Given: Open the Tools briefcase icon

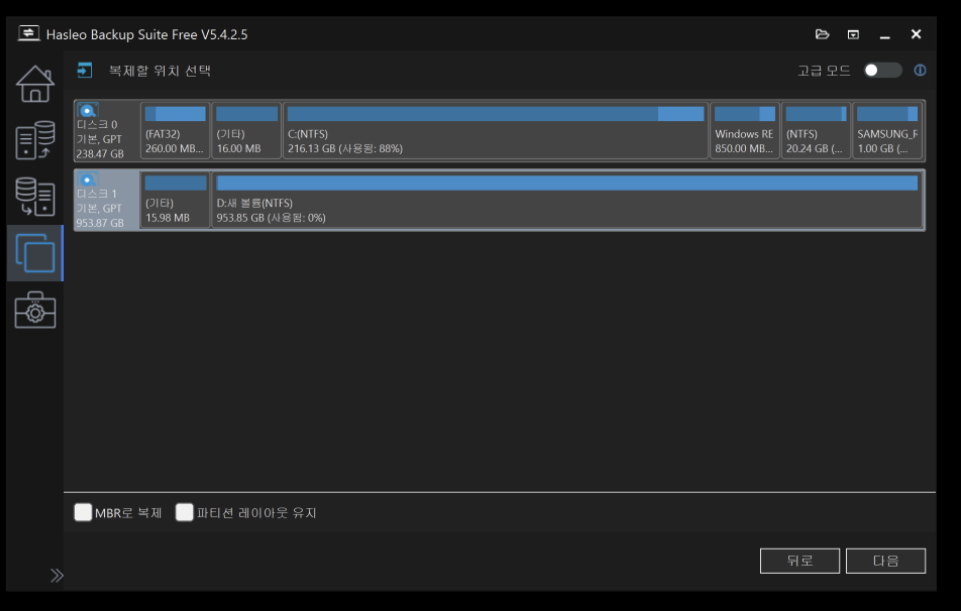Looking at the screenshot, I should [x=35, y=310].
